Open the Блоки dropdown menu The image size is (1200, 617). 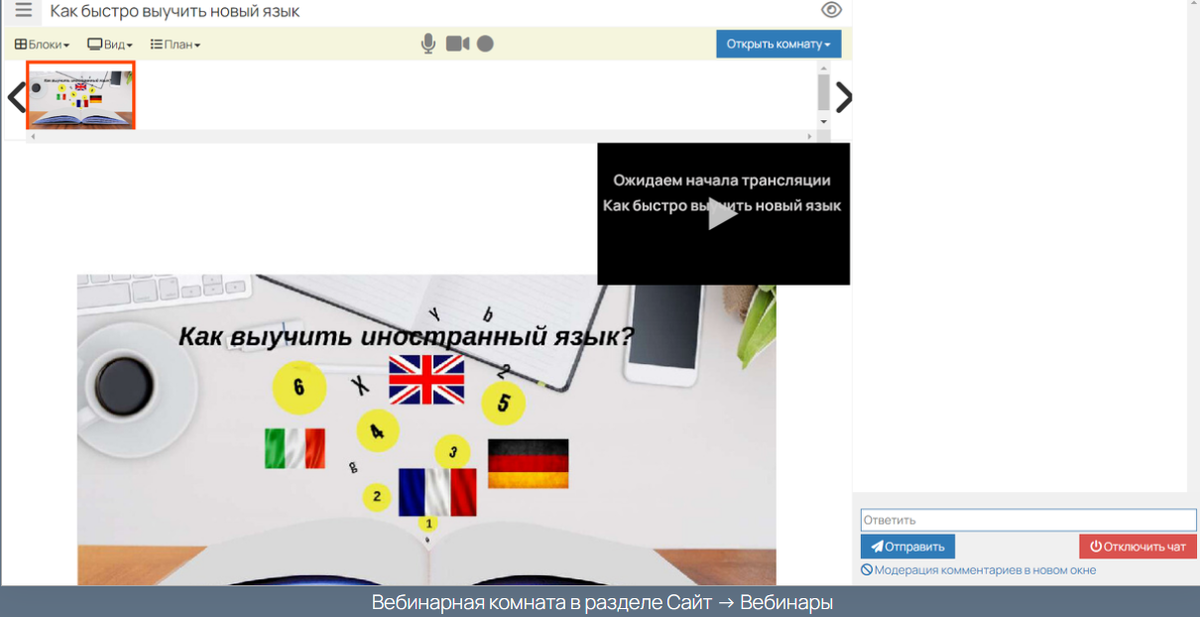[x=42, y=44]
